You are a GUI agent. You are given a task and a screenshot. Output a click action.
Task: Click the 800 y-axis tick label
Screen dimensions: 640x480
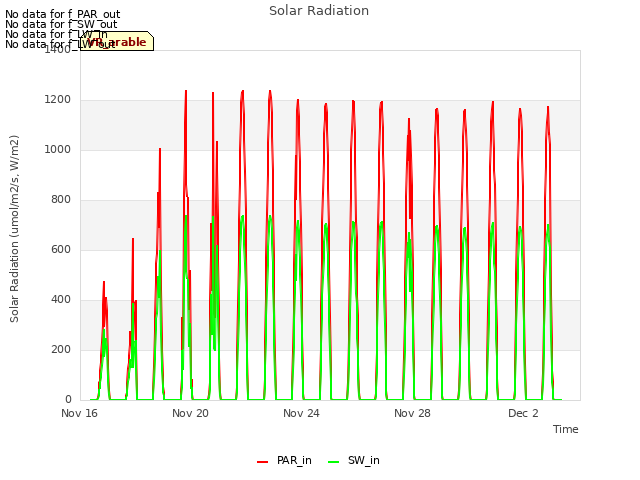[x=61, y=200]
